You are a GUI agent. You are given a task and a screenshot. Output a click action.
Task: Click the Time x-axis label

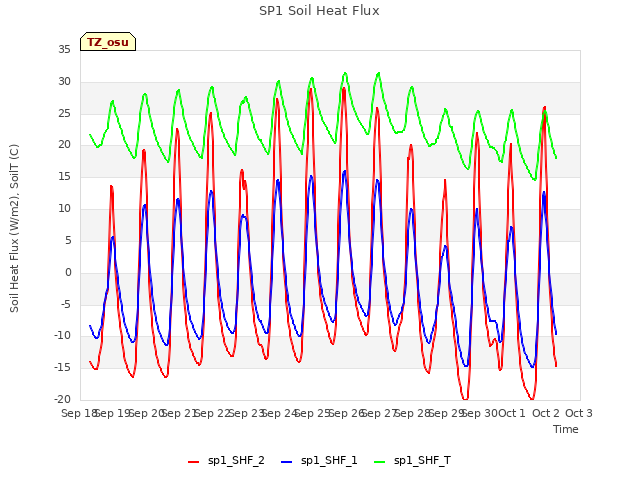[x=566, y=429]
